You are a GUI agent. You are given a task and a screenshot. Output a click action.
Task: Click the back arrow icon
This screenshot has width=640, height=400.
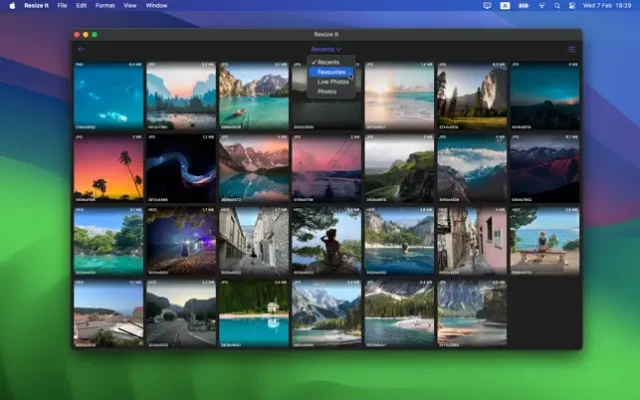pyautogui.click(x=81, y=48)
